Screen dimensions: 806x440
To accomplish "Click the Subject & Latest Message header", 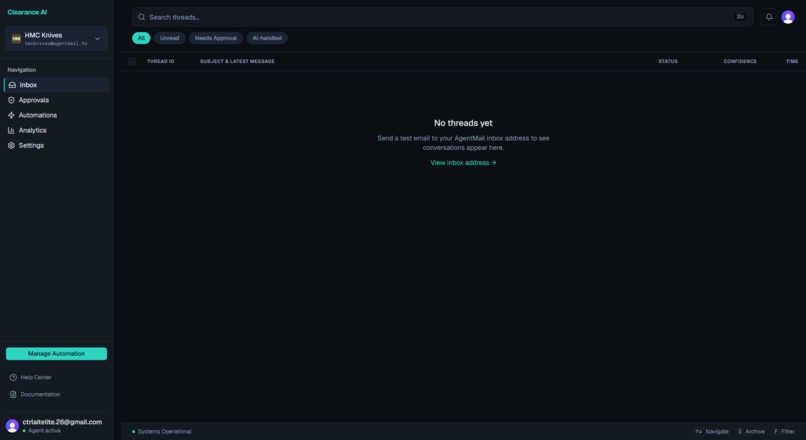I will pos(237,61).
